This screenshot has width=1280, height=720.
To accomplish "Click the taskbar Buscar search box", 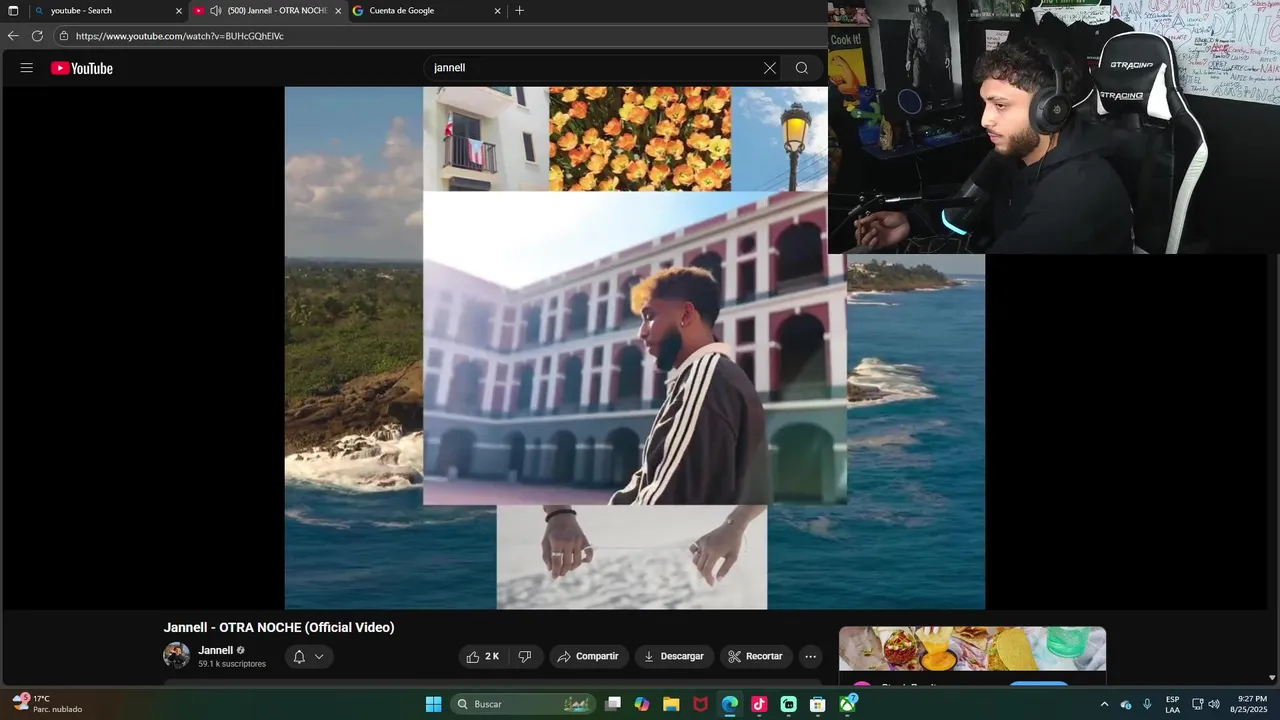I will (x=523, y=704).
